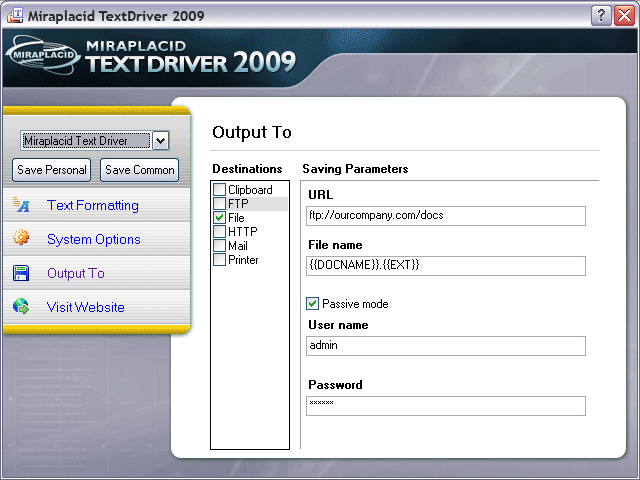Viewport: 640px width, 480px height.
Task: Click the Text Formatting icon in sidebar
Action: pos(20,204)
